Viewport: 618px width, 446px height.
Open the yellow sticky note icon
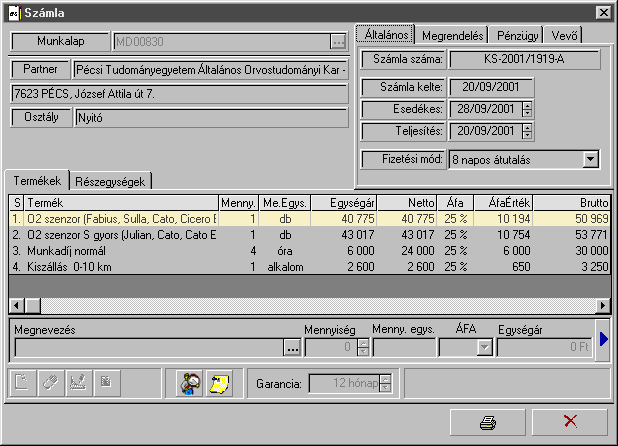(x=219, y=383)
